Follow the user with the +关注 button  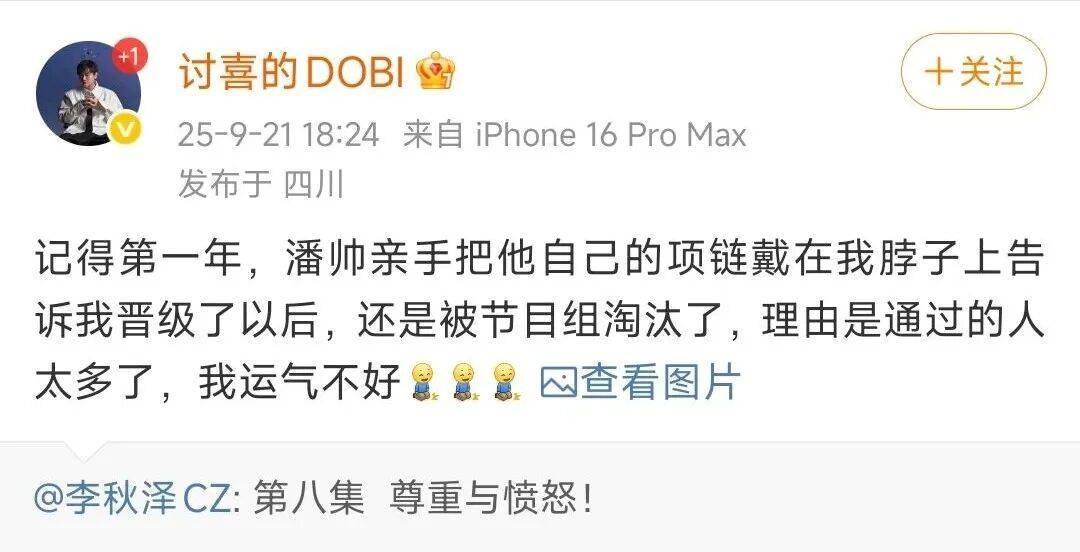pyautogui.click(x=973, y=72)
